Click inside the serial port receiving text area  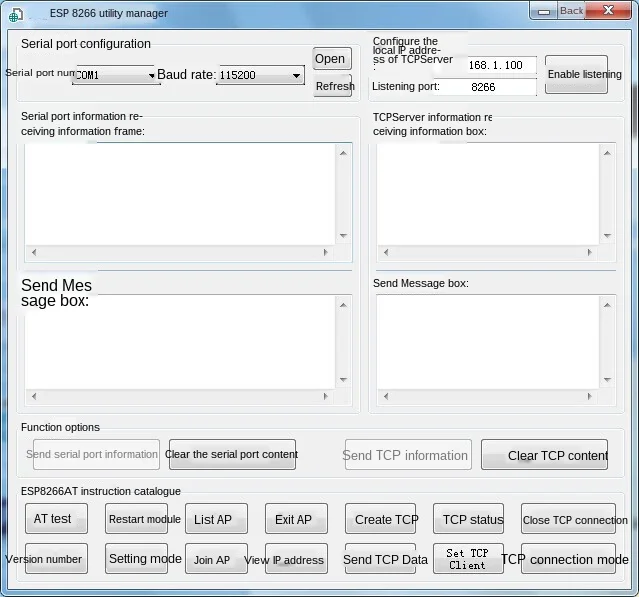pyautogui.click(x=180, y=194)
